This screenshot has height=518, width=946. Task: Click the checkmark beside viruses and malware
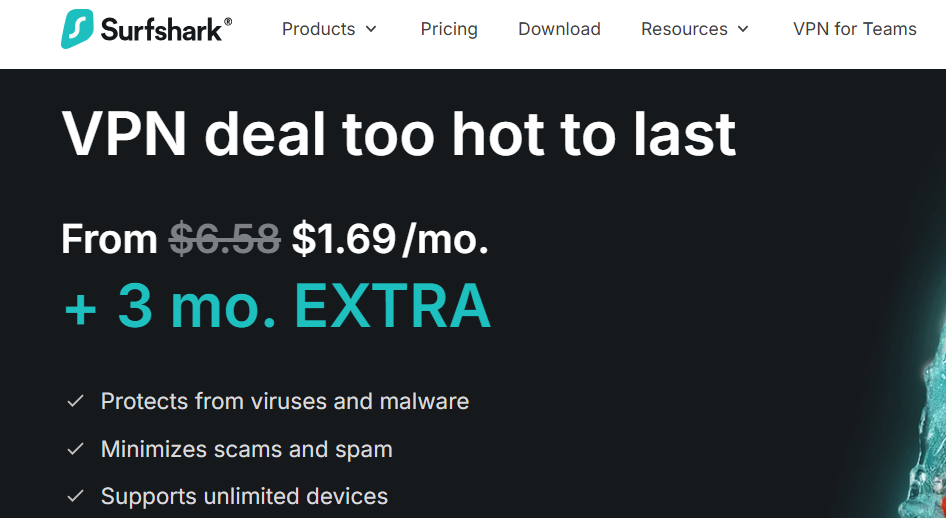(x=75, y=402)
